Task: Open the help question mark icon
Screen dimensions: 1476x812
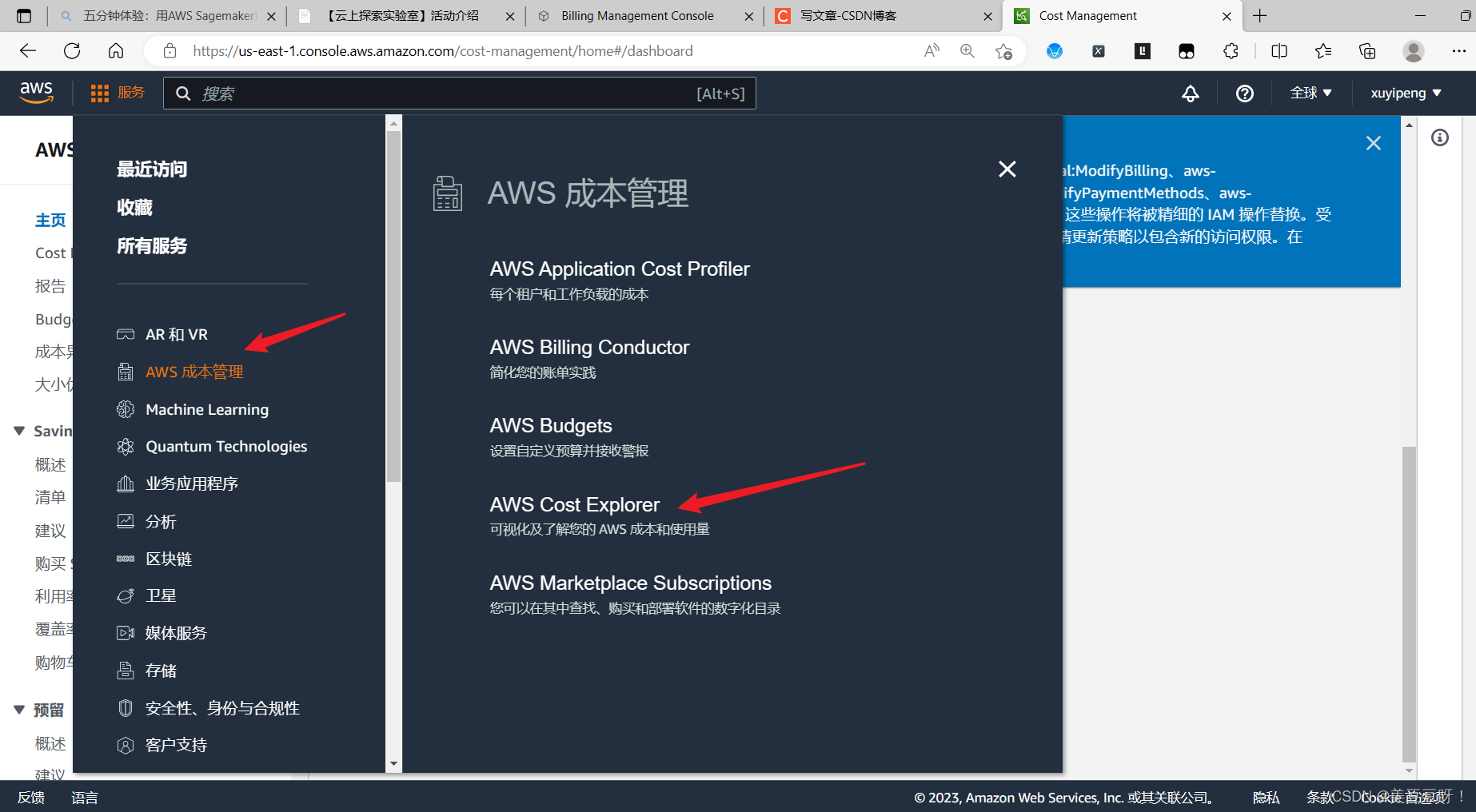Action: point(1245,94)
